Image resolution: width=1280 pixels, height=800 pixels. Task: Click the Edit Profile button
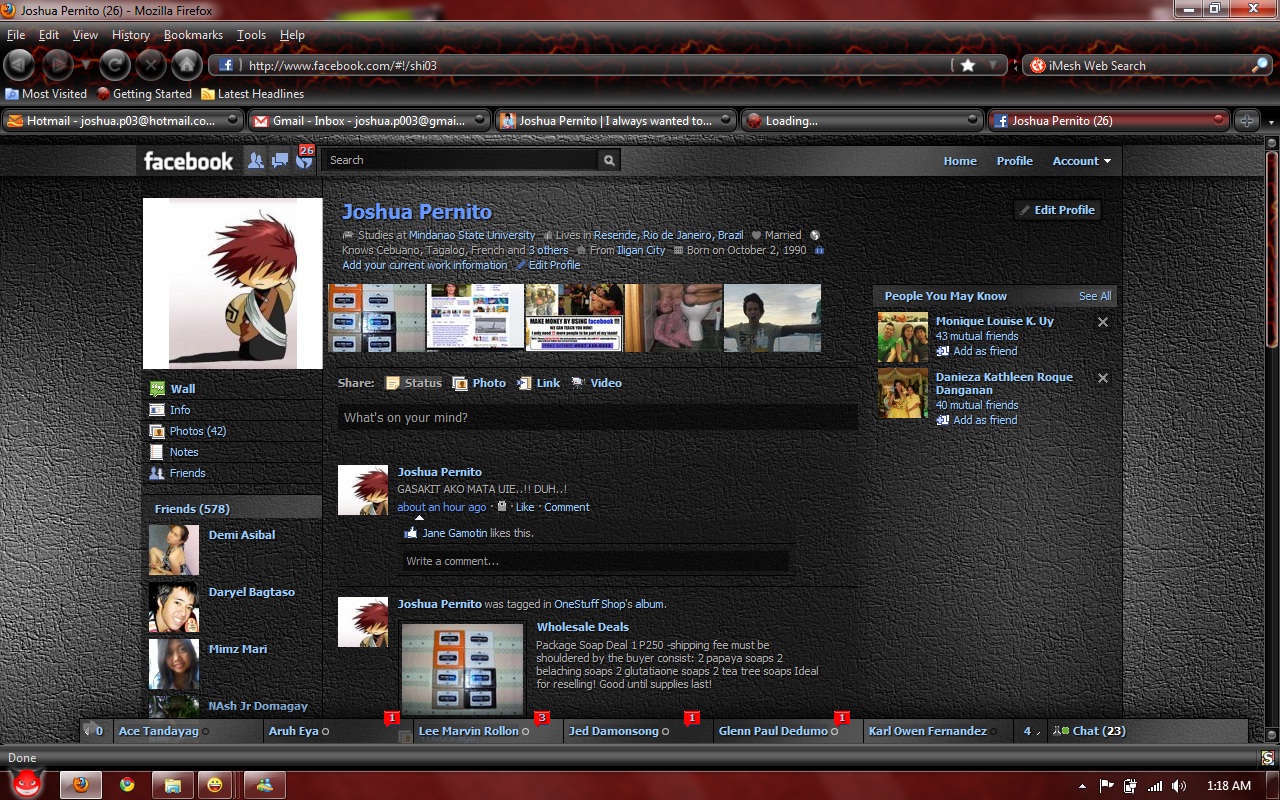tap(1058, 210)
